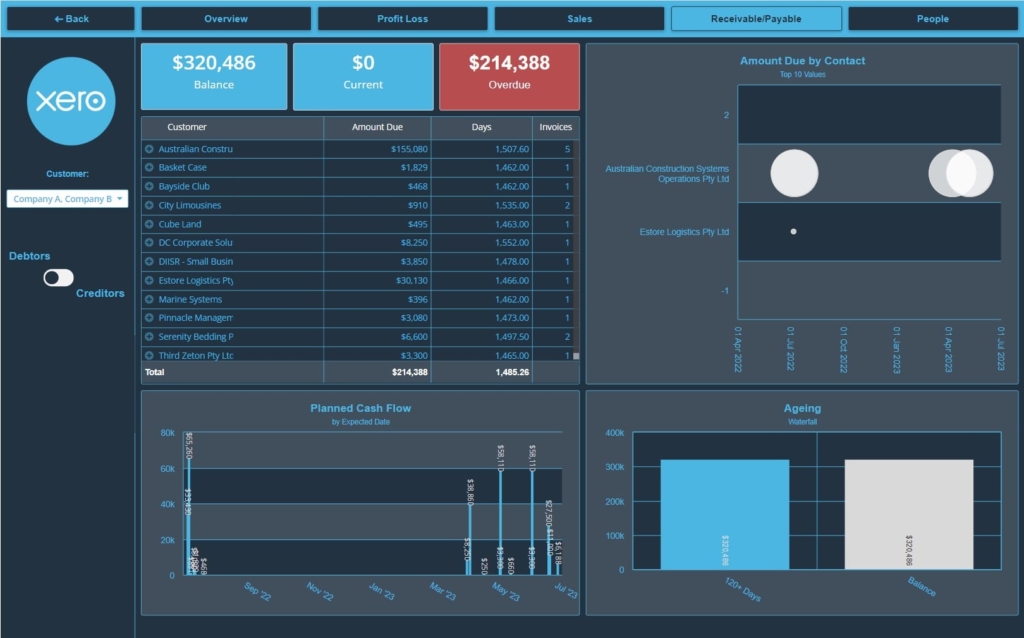The image size is (1024, 638).
Task: Click the Estore Logistics Pty Ltd axis label
Action: [x=684, y=232]
